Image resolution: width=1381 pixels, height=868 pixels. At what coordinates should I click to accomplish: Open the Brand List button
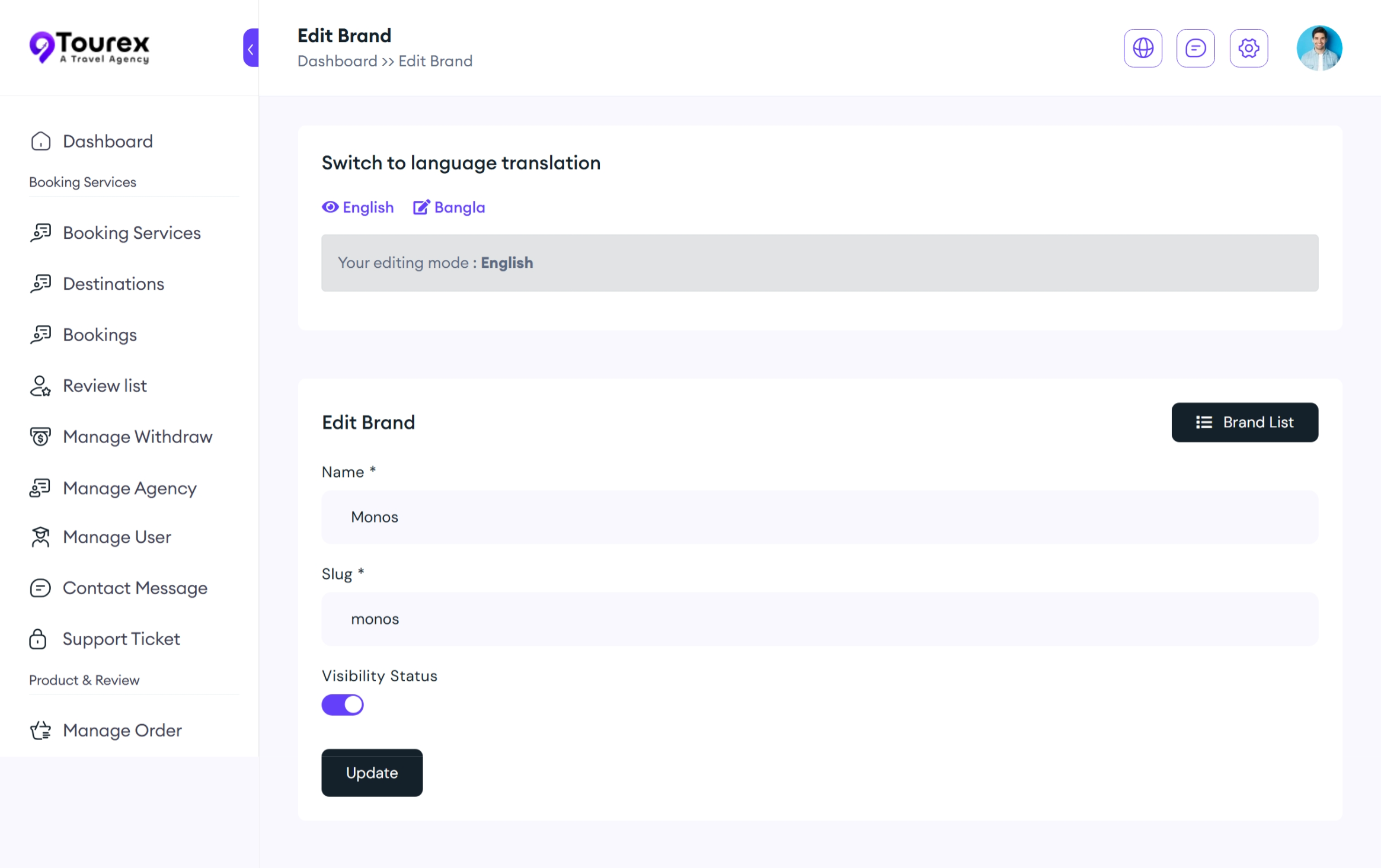coord(1244,422)
